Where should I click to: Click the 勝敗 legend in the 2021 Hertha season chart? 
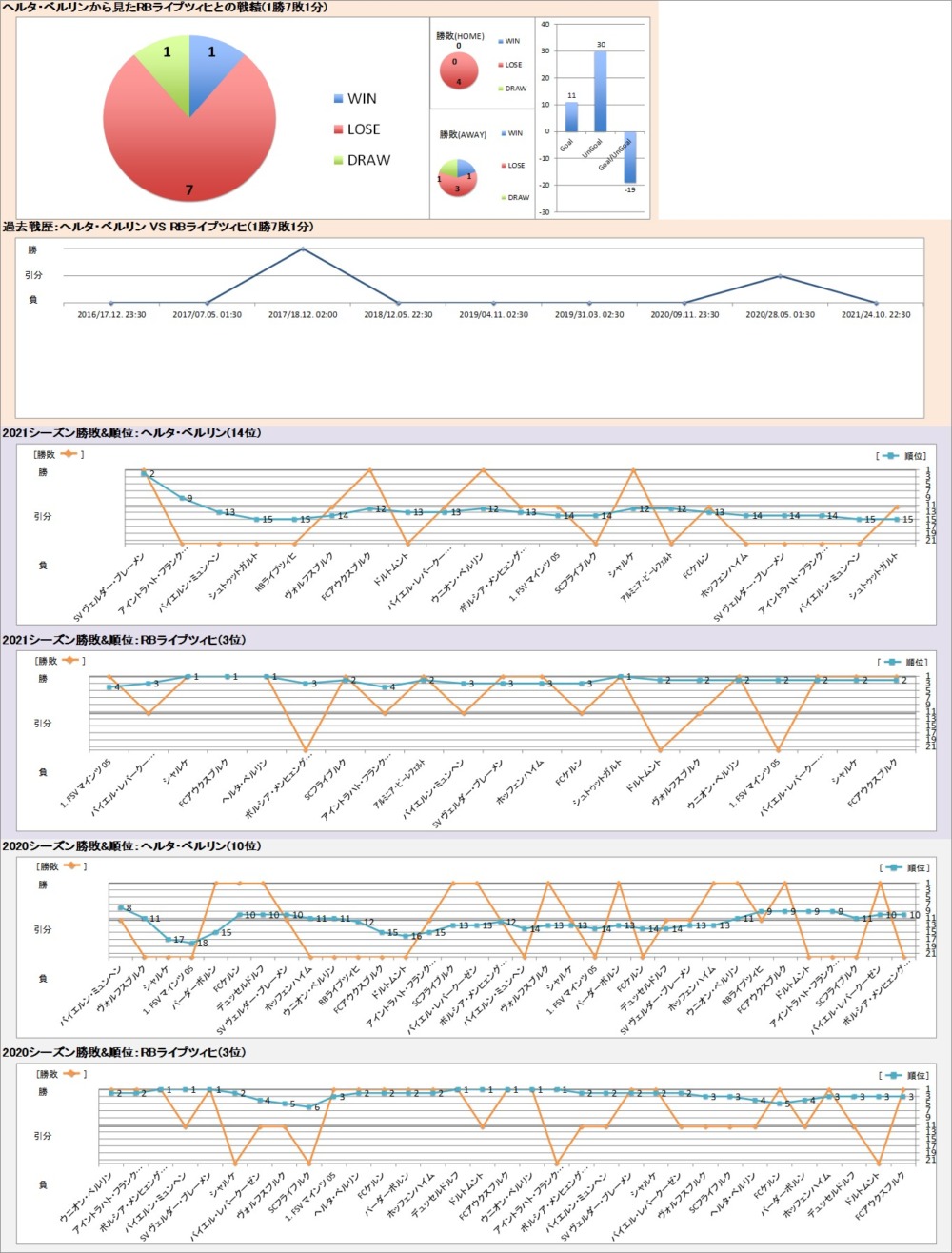pyautogui.click(x=59, y=454)
